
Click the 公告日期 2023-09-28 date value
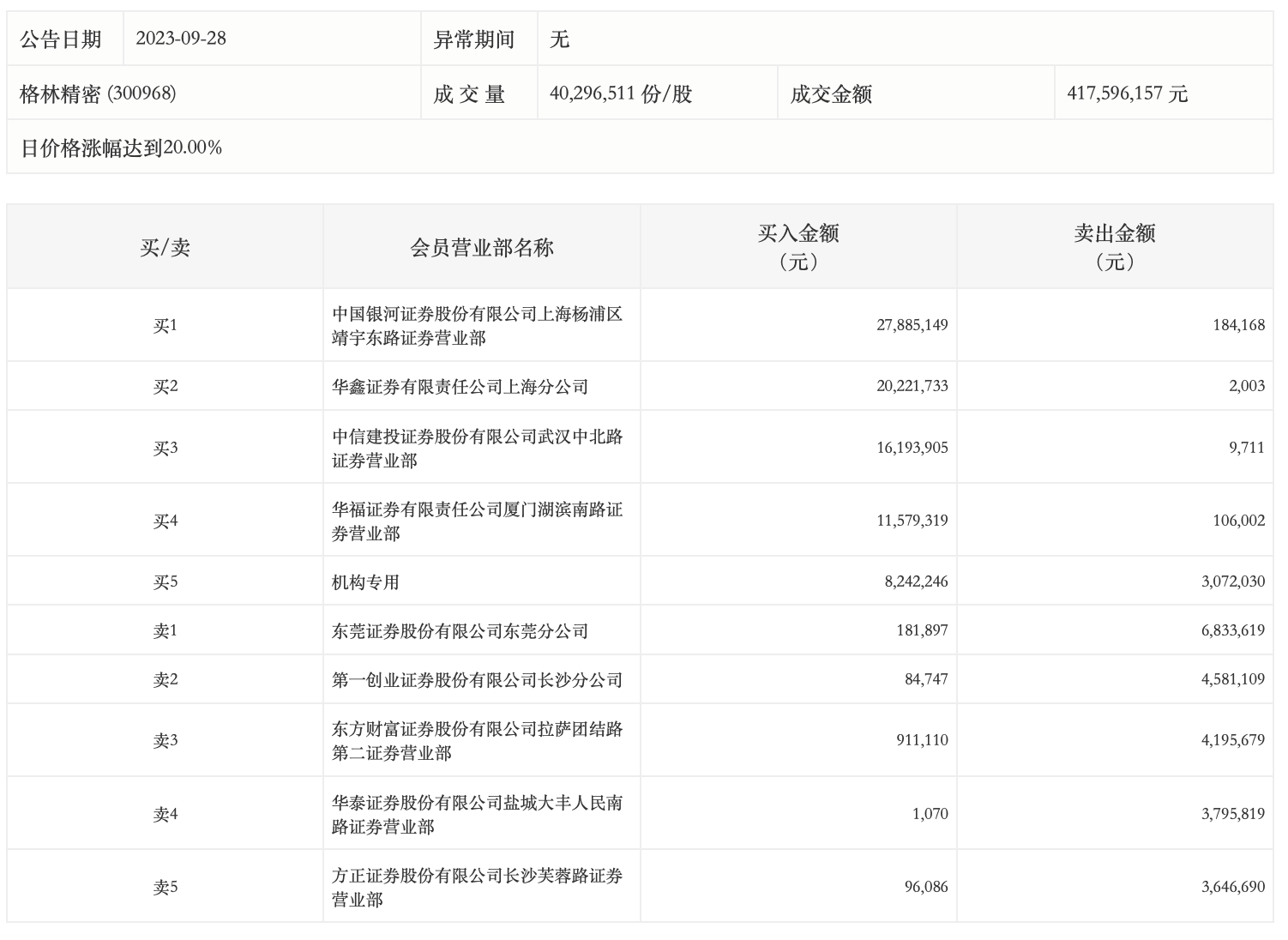pyautogui.click(x=181, y=39)
